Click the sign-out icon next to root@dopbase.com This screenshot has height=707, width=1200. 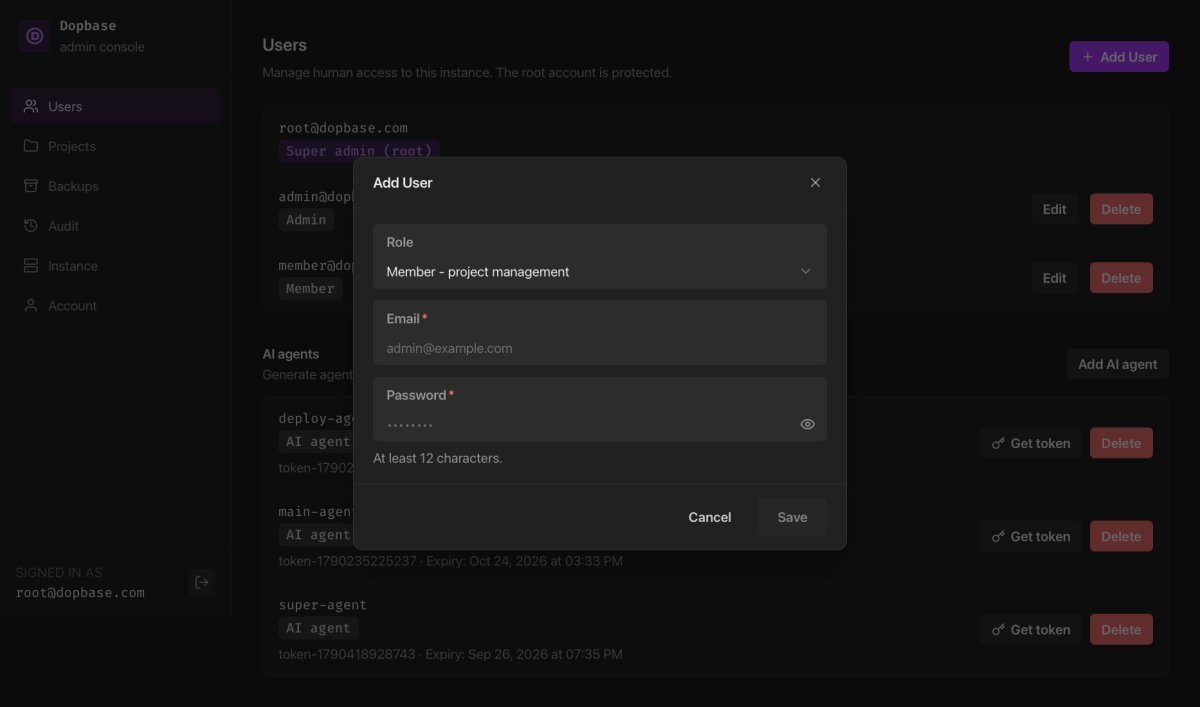(x=202, y=582)
